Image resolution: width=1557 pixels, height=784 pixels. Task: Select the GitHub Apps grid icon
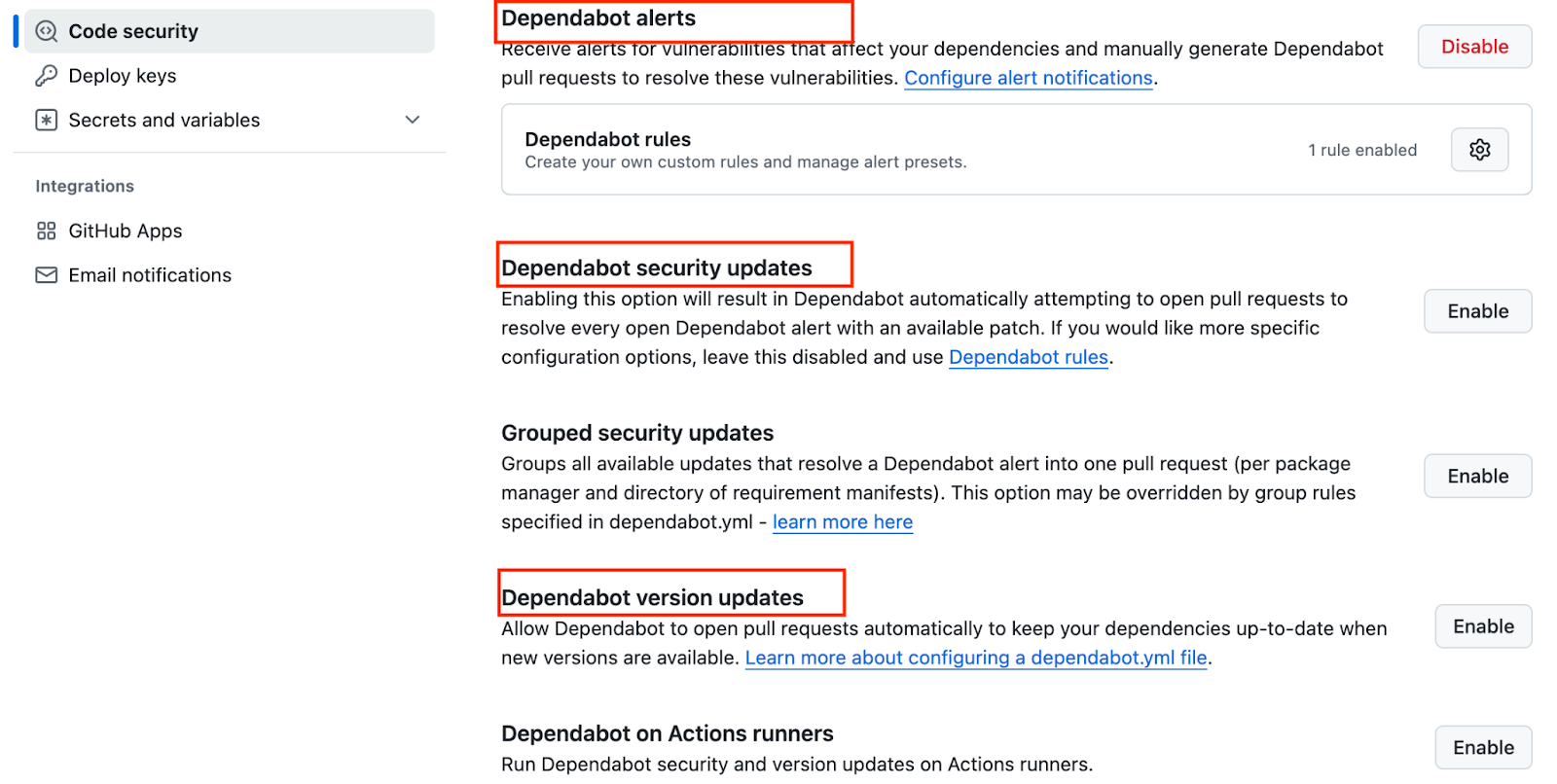(x=45, y=231)
